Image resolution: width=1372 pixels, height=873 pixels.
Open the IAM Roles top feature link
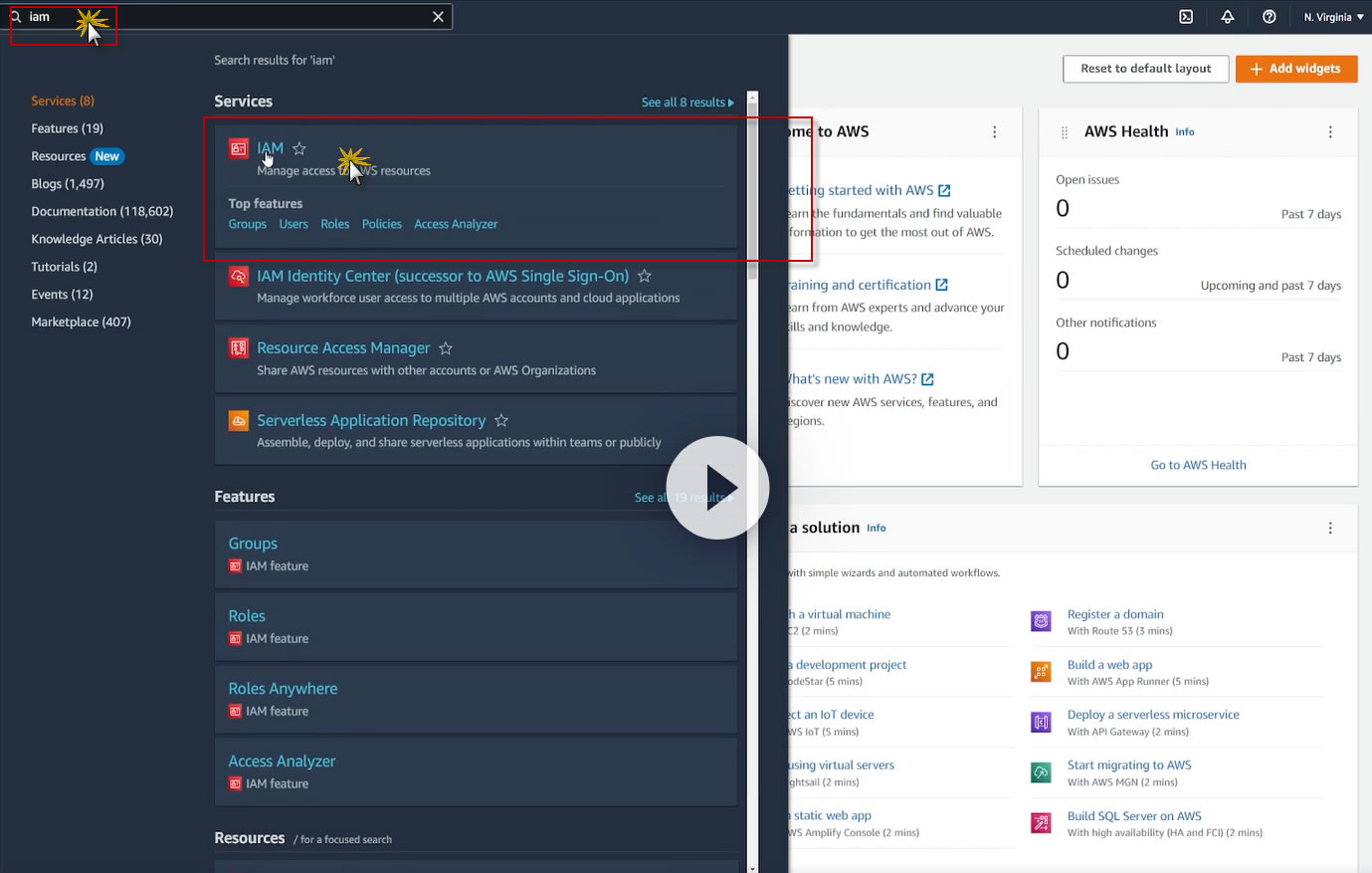335,224
